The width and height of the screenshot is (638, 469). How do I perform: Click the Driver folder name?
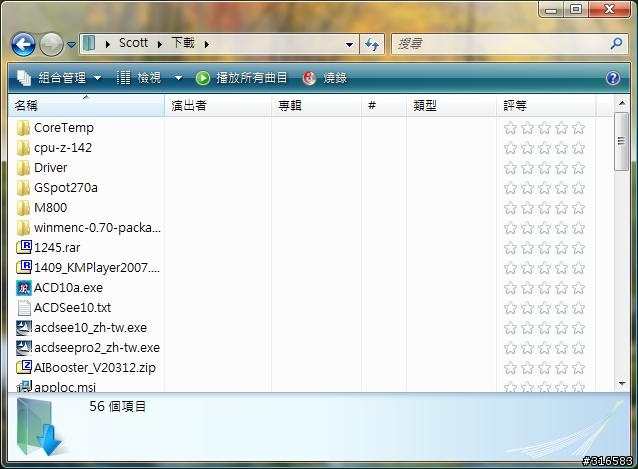(x=50, y=168)
